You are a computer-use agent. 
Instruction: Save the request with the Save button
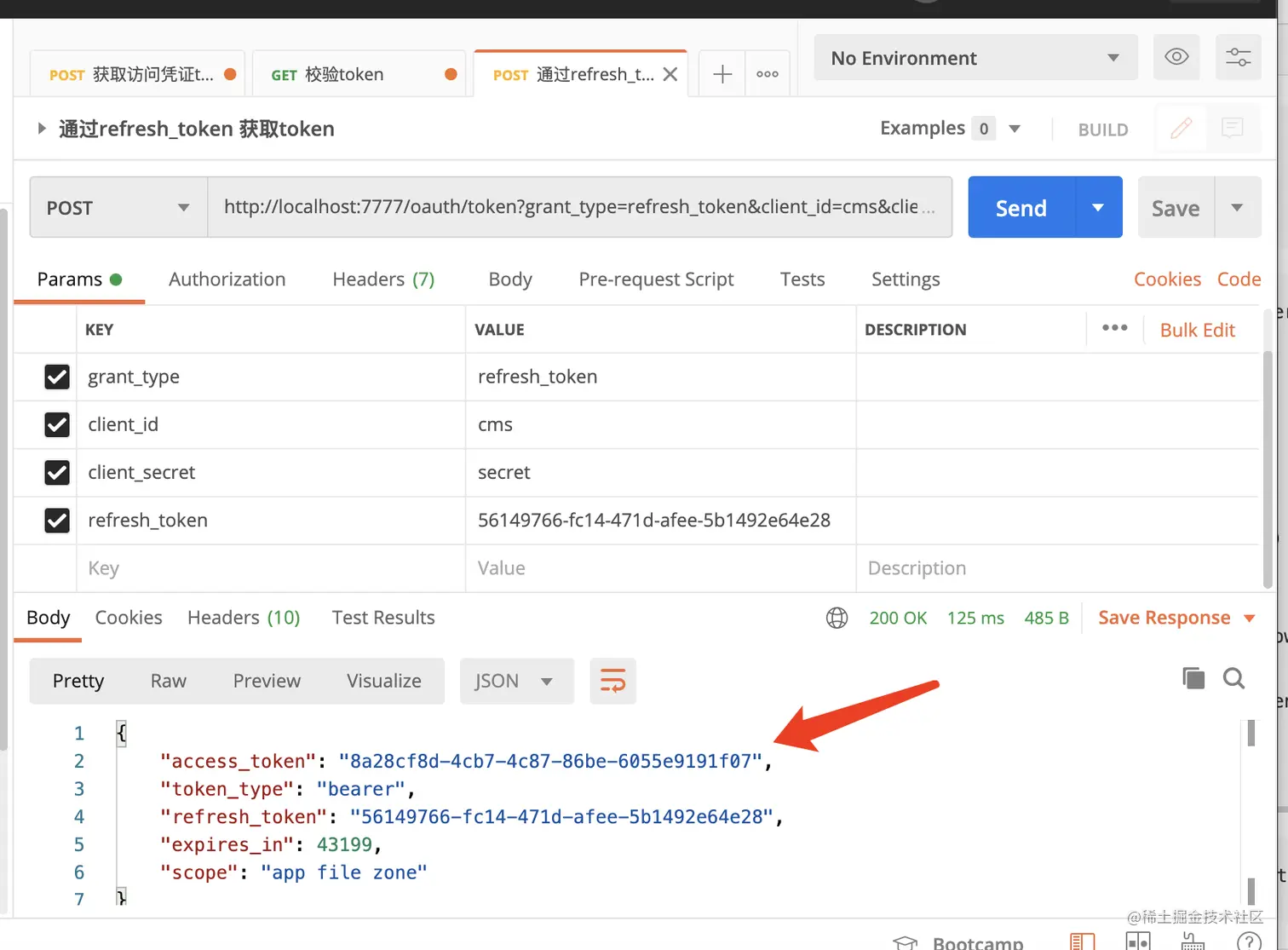tap(1176, 207)
